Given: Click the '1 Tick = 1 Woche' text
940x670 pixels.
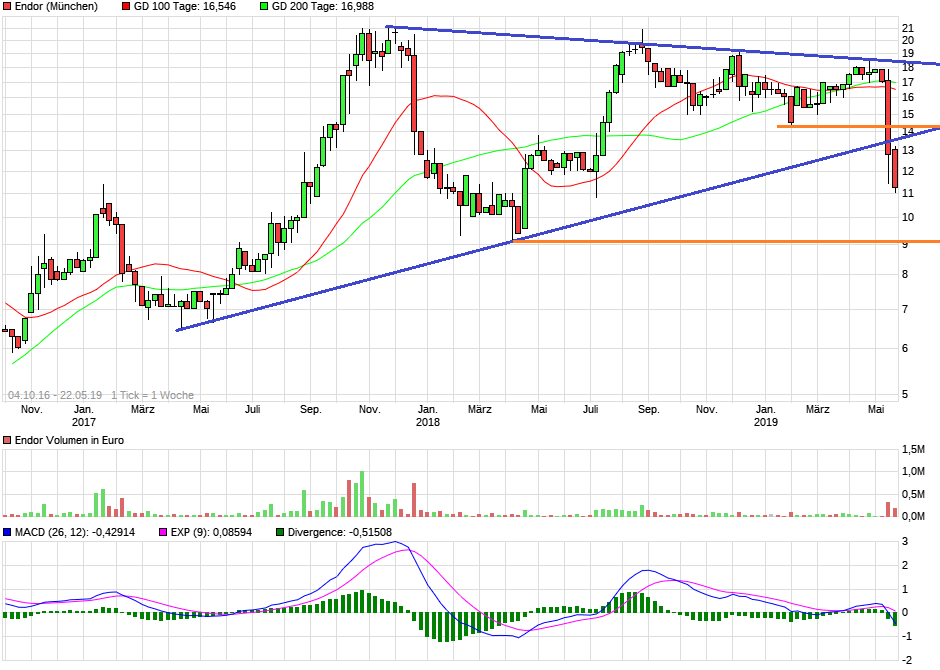Looking at the screenshot, I should pyautogui.click(x=152, y=395).
